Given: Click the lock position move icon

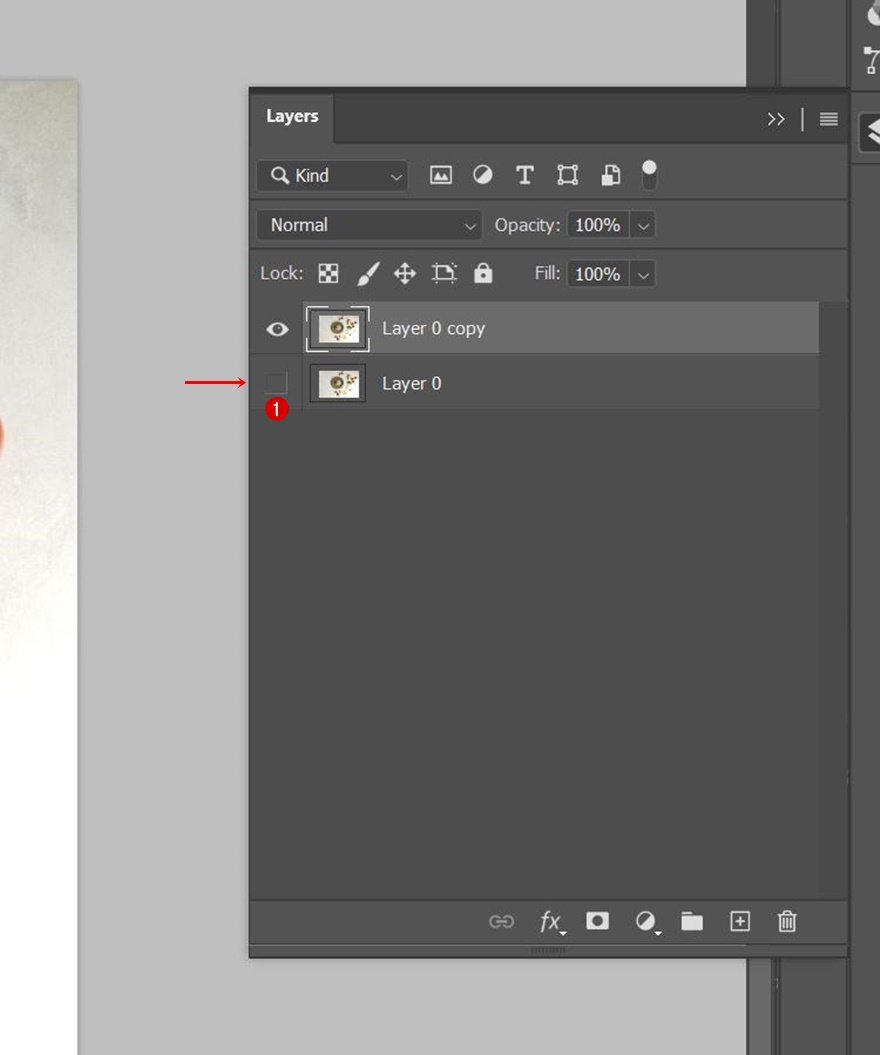Looking at the screenshot, I should point(404,274).
